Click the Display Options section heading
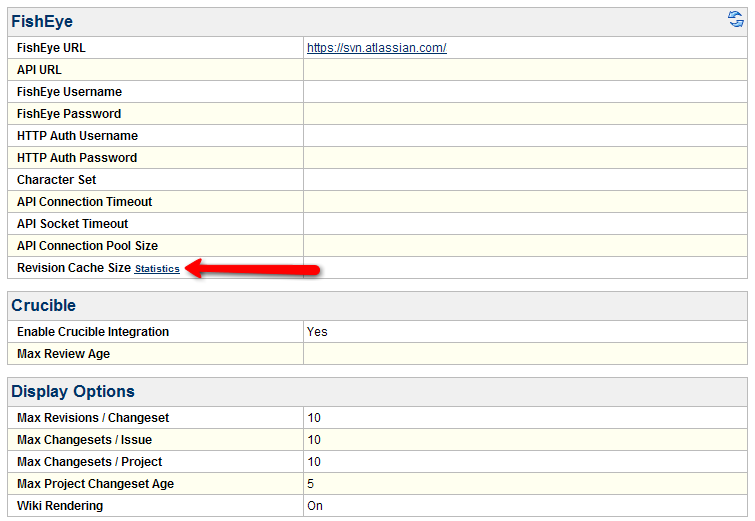 [73, 391]
